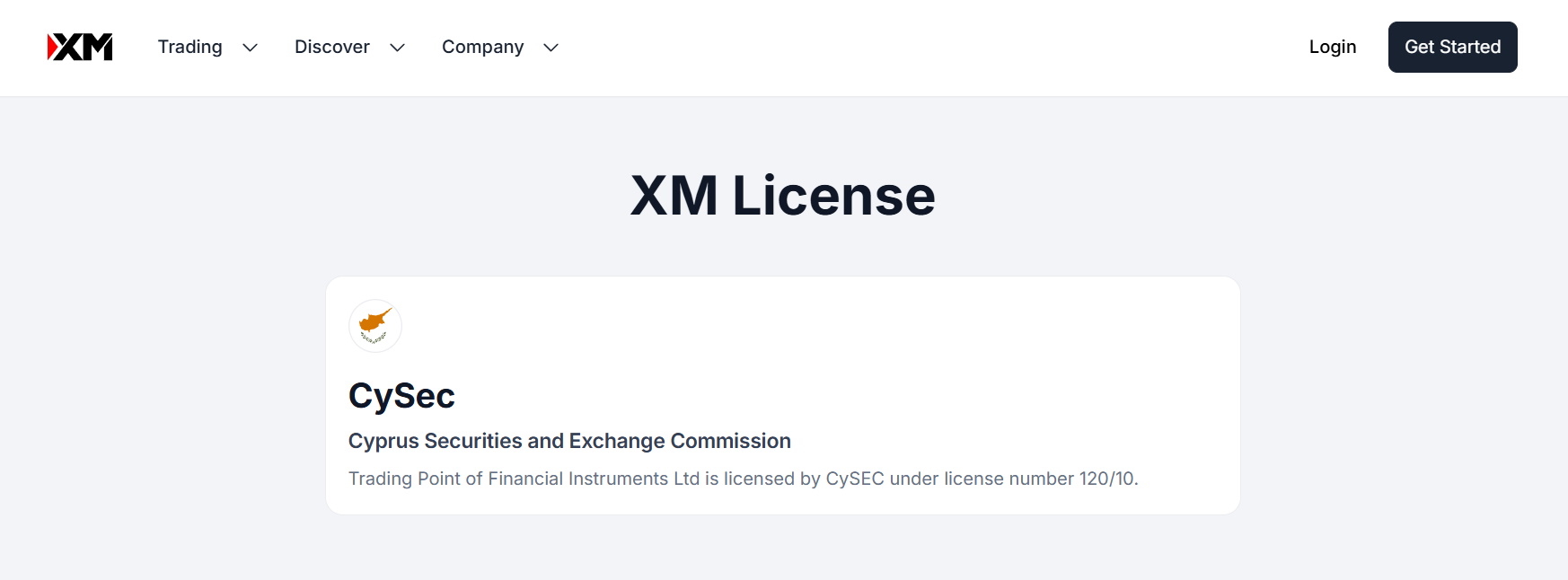The width and height of the screenshot is (1568, 580).
Task: Click the Login link
Action: pos(1332,47)
